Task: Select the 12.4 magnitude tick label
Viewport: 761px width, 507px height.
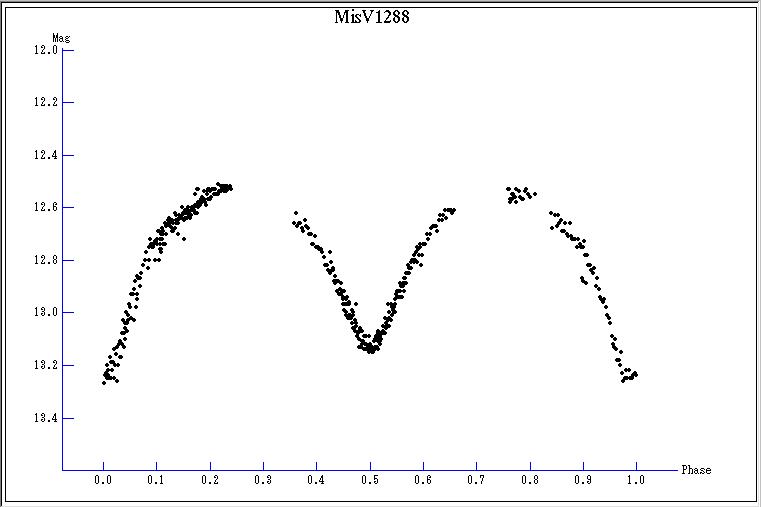Action: coord(46,155)
